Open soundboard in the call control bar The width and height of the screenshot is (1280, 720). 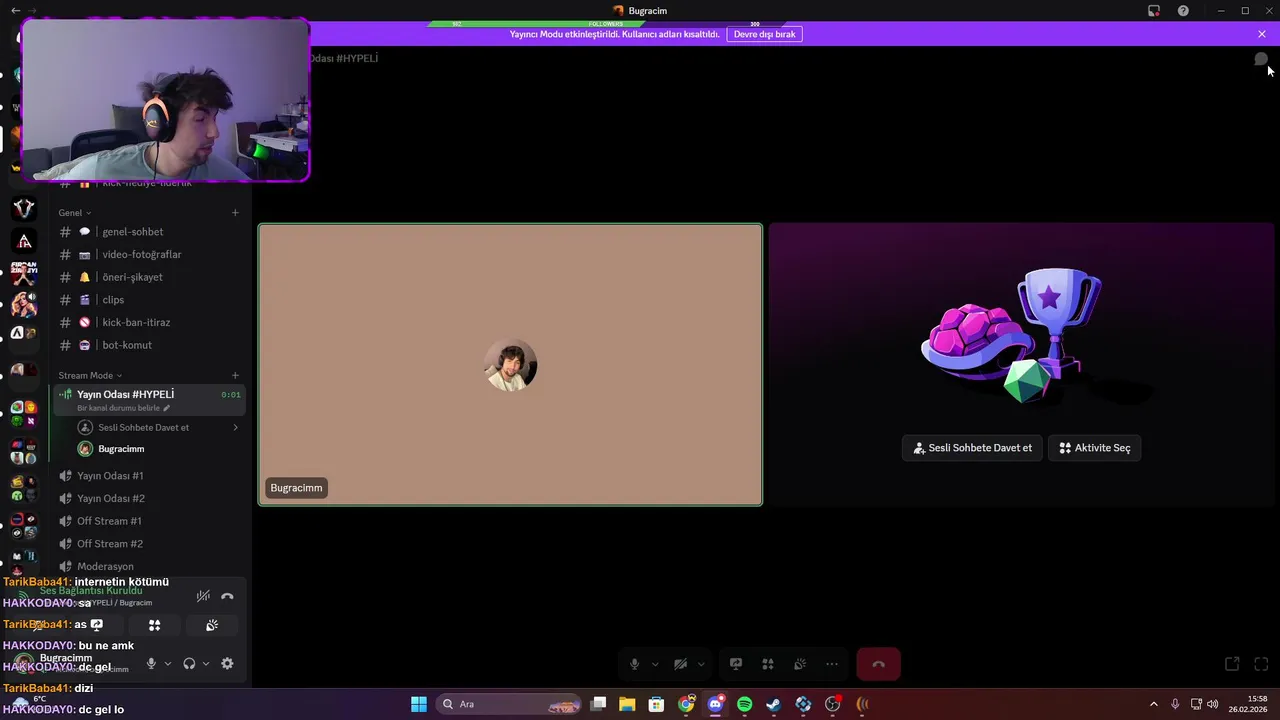(x=800, y=664)
